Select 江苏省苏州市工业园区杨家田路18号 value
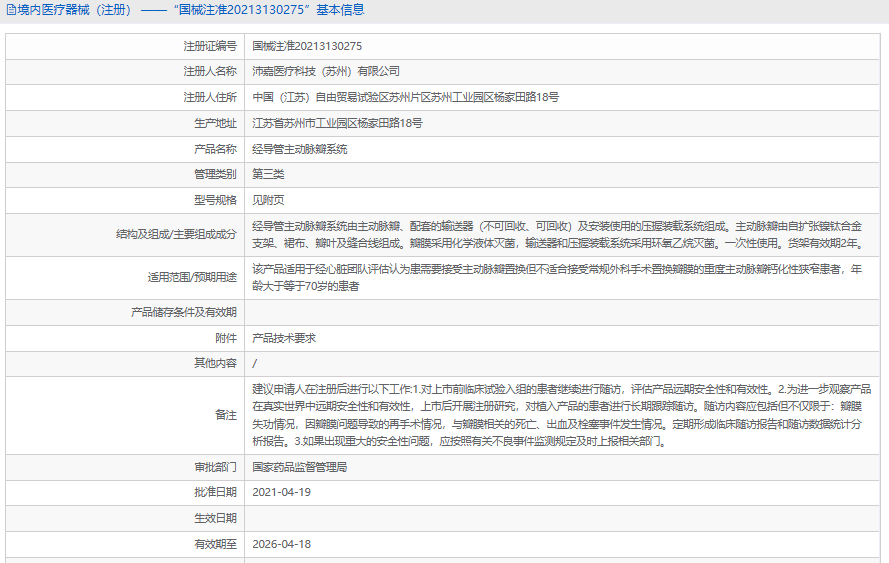The width and height of the screenshot is (889, 563). tap(337, 124)
